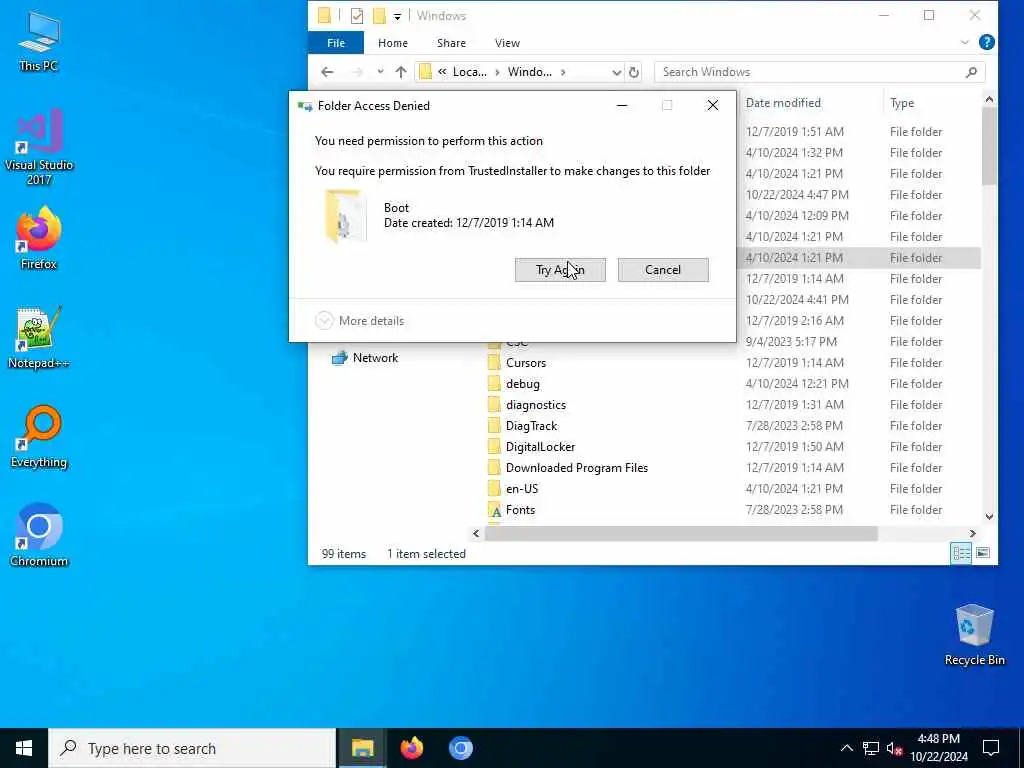Open the Recycle Bin on desktop
The height and width of the screenshot is (768, 1024).
tap(974, 635)
